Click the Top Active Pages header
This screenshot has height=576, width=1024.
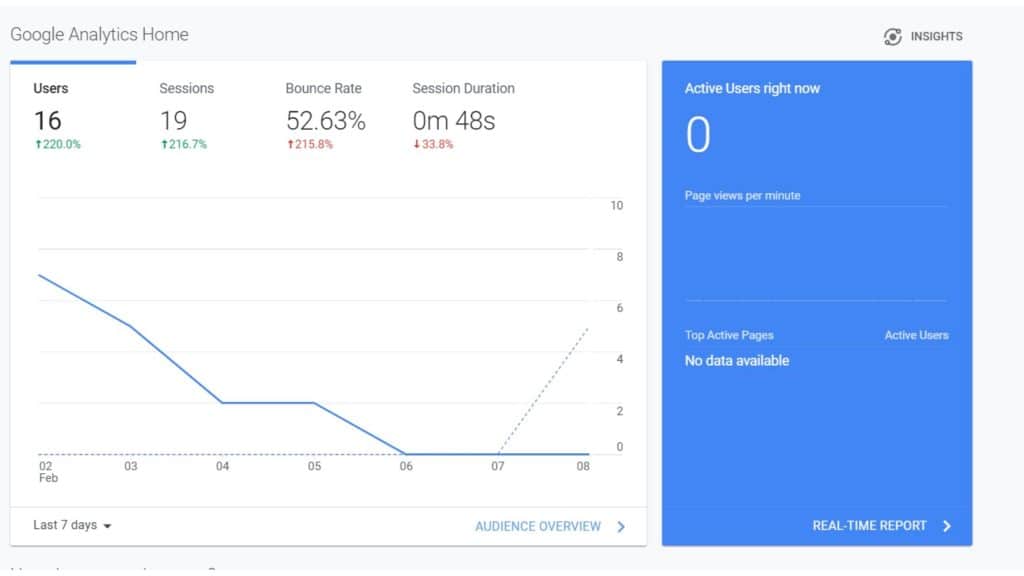pyautogui.click(x=729, y=335)
